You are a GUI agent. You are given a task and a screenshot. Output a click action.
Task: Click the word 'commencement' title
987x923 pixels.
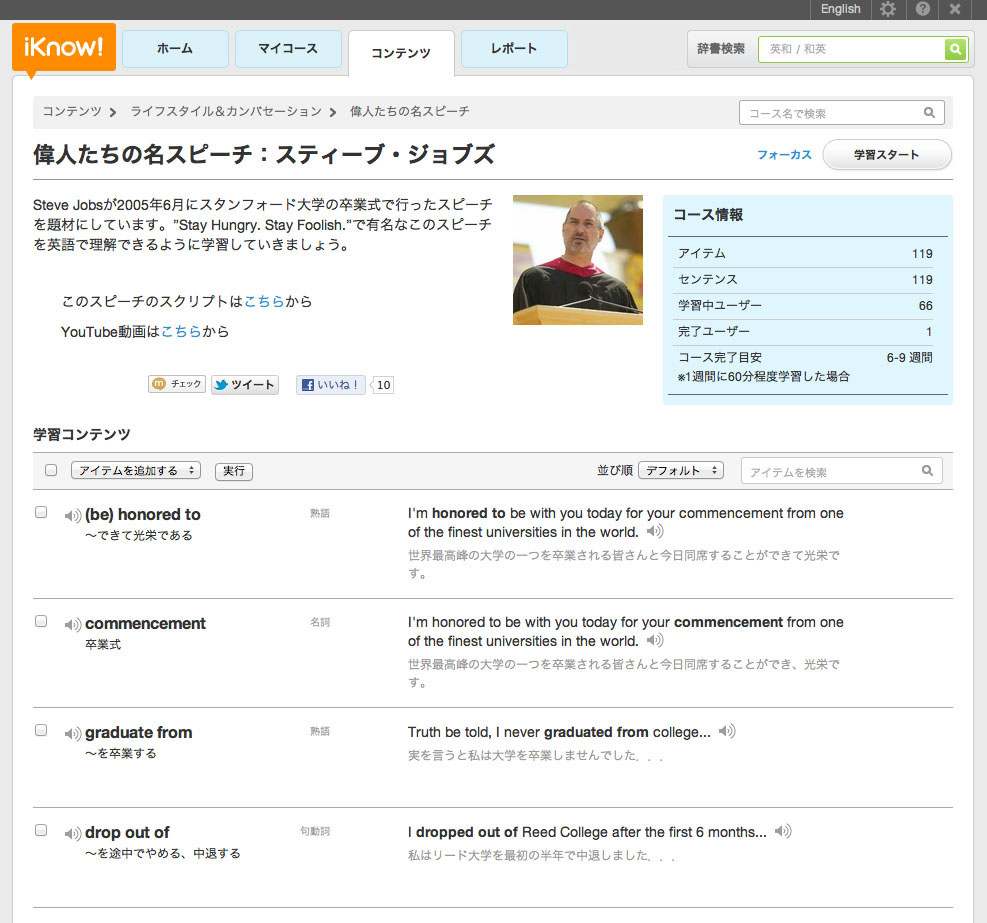tap(145, 623)
